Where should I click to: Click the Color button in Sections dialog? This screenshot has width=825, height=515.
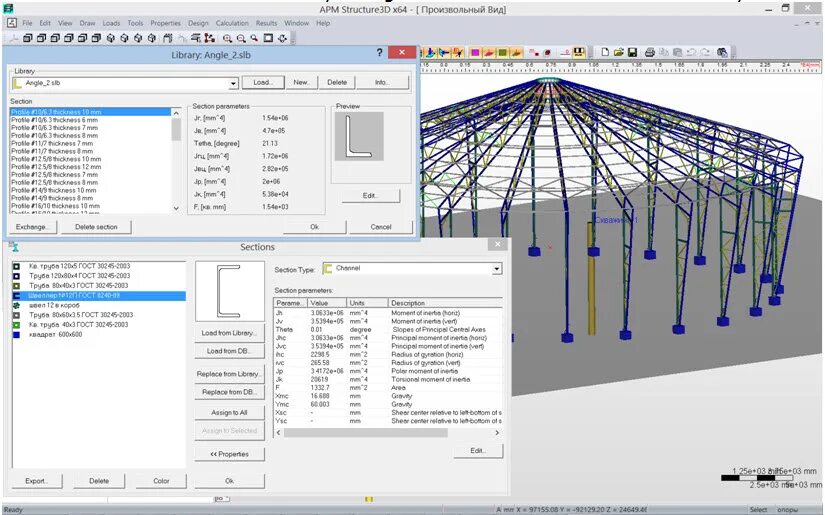click(x=162, y=481)
